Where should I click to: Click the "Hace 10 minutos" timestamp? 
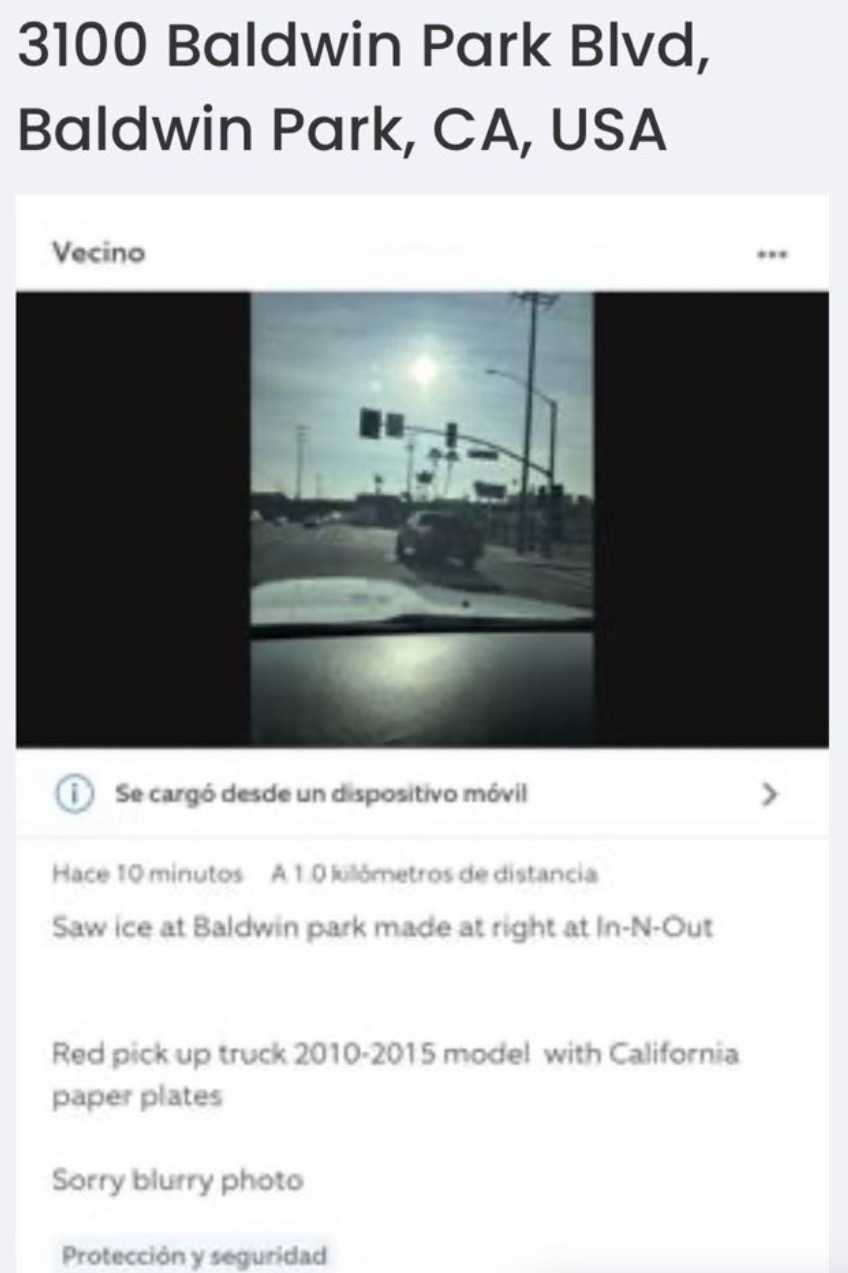(147, 874)
